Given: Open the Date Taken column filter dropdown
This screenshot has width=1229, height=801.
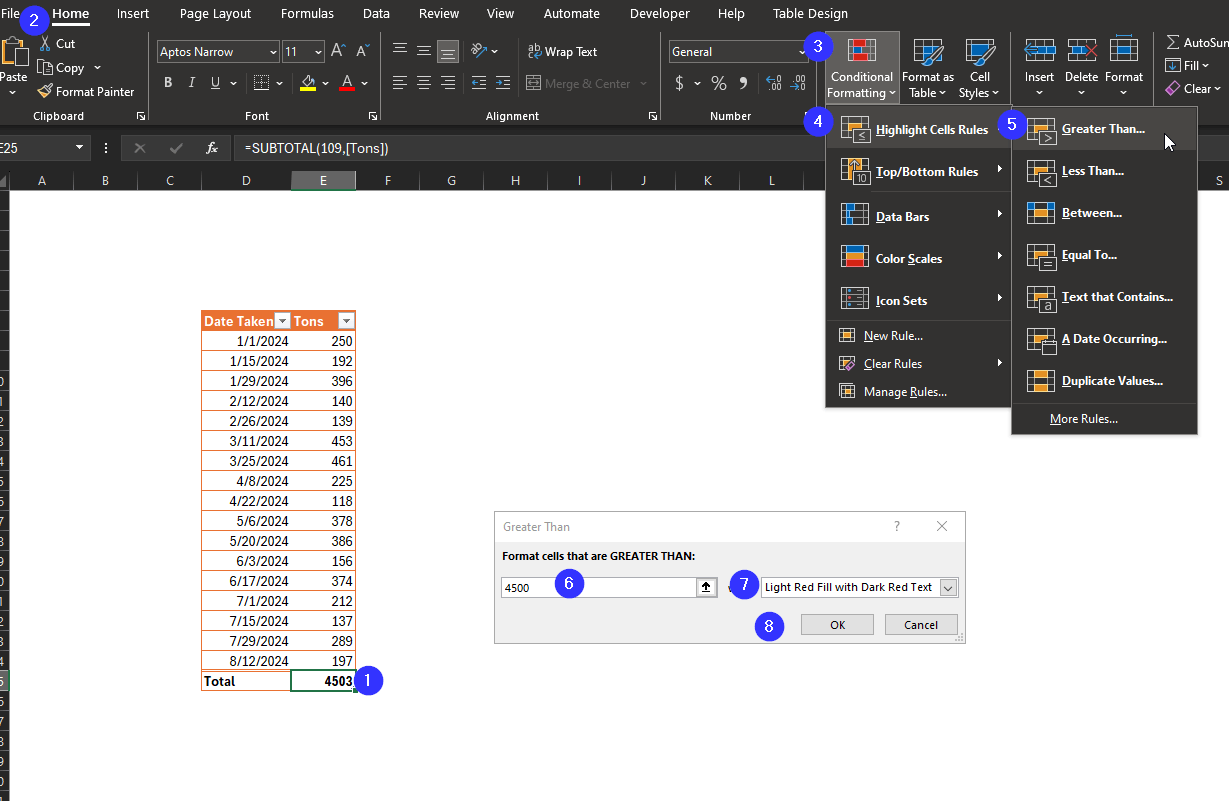Looking at the screenshot, I should [x=282, y=321].
